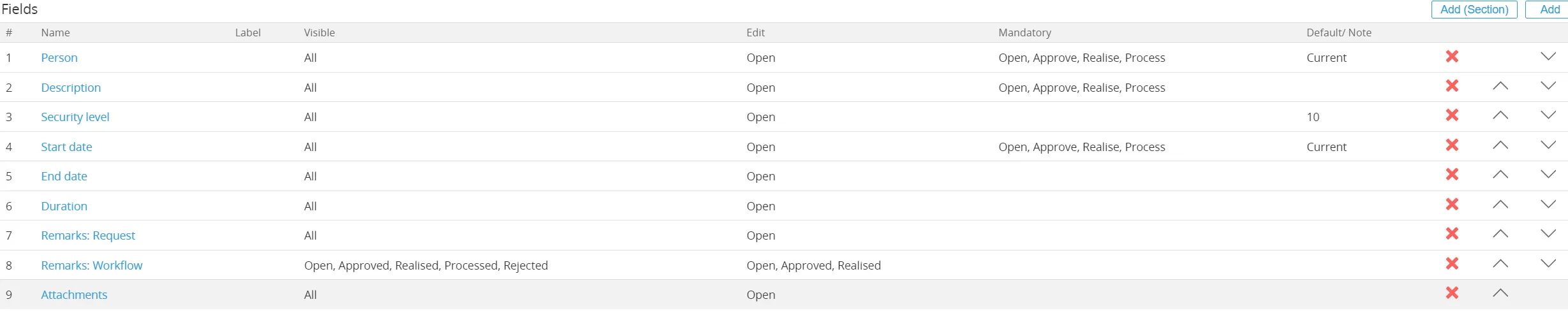Screen dimensions: 1568x311
Task: Click the Add (Section) button
Action: click(x=1474, y=10)
